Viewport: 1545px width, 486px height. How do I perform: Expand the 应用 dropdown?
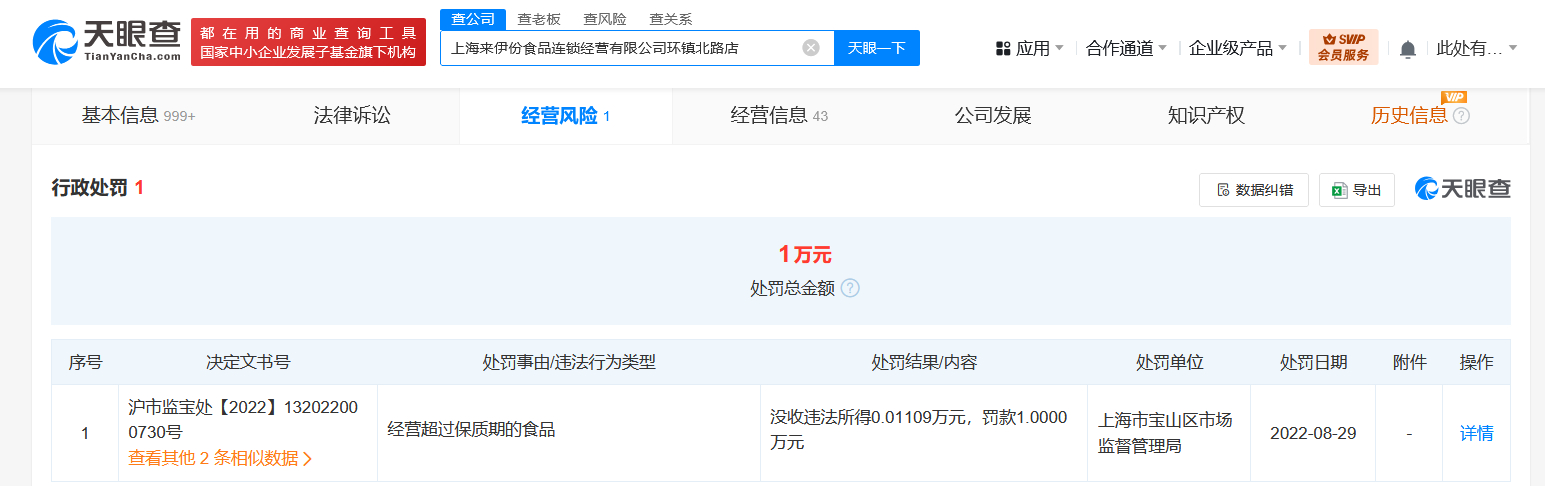1030,48
